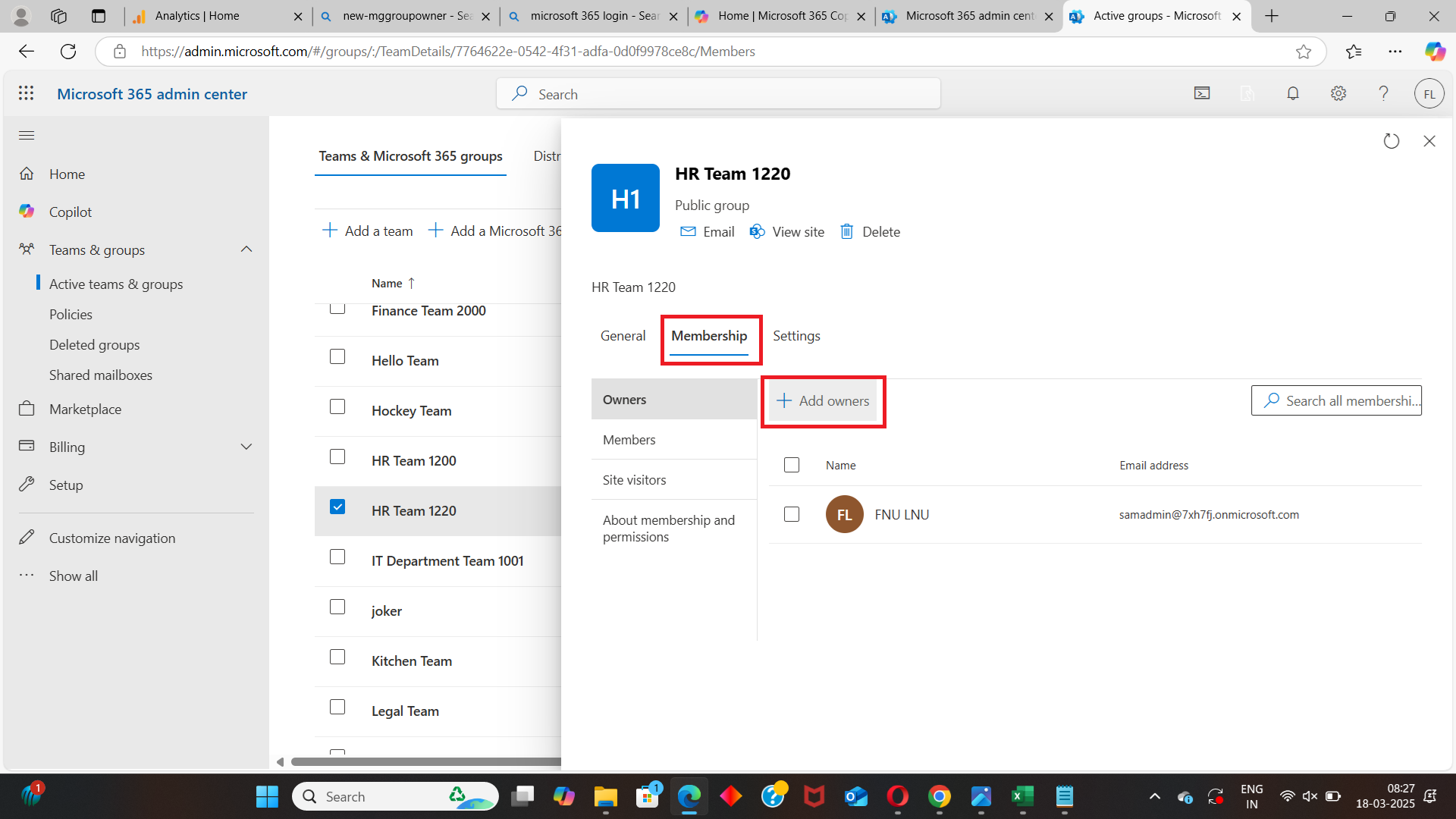Refresh the HR Team 1220 details panel
Screen dimensions: 1456x819
pos(1392,141)
